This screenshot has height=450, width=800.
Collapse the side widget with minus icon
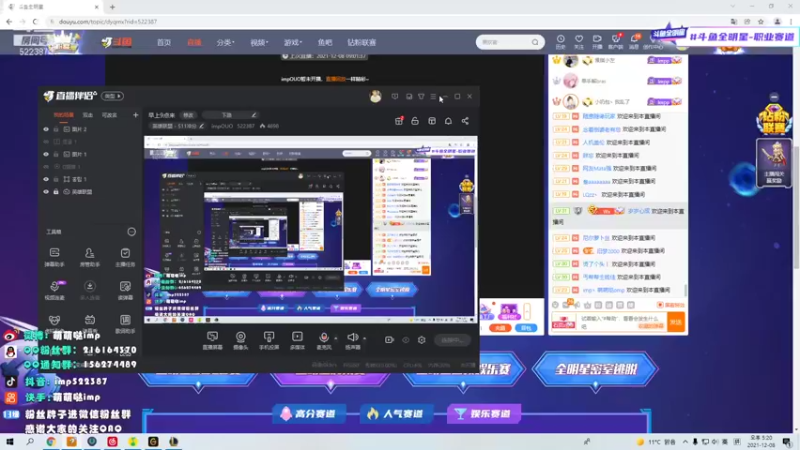(x=774, y=97)
